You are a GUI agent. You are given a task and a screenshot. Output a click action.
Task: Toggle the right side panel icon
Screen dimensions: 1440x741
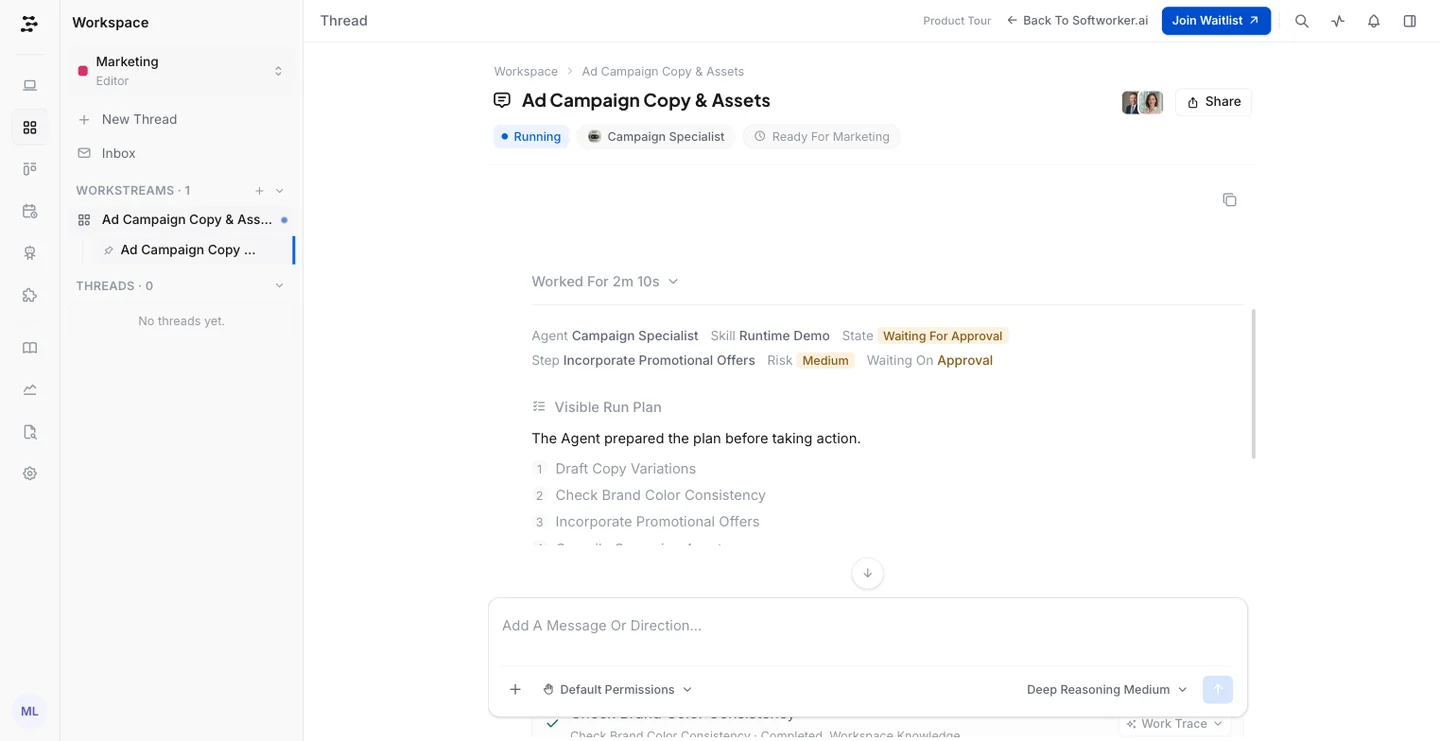coord(1410,21)
